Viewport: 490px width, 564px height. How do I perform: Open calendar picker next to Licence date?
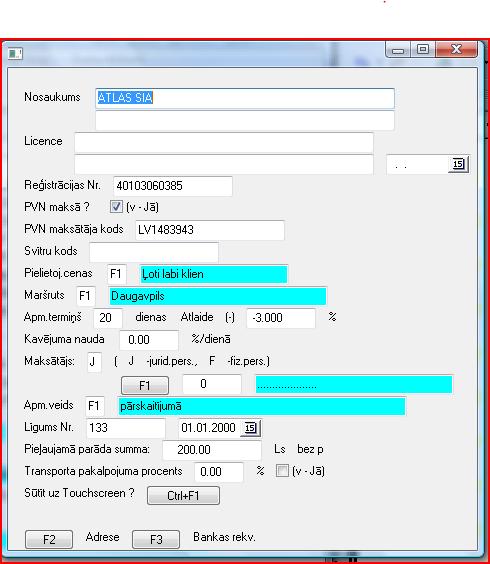pos(458,164)
